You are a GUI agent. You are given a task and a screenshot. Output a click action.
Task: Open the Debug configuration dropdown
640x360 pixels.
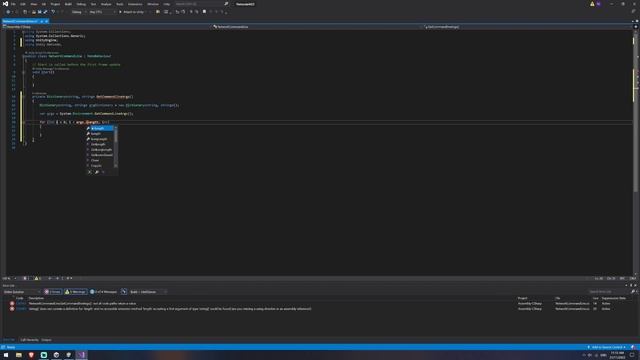pyautogui.click(x=78, y=12)
